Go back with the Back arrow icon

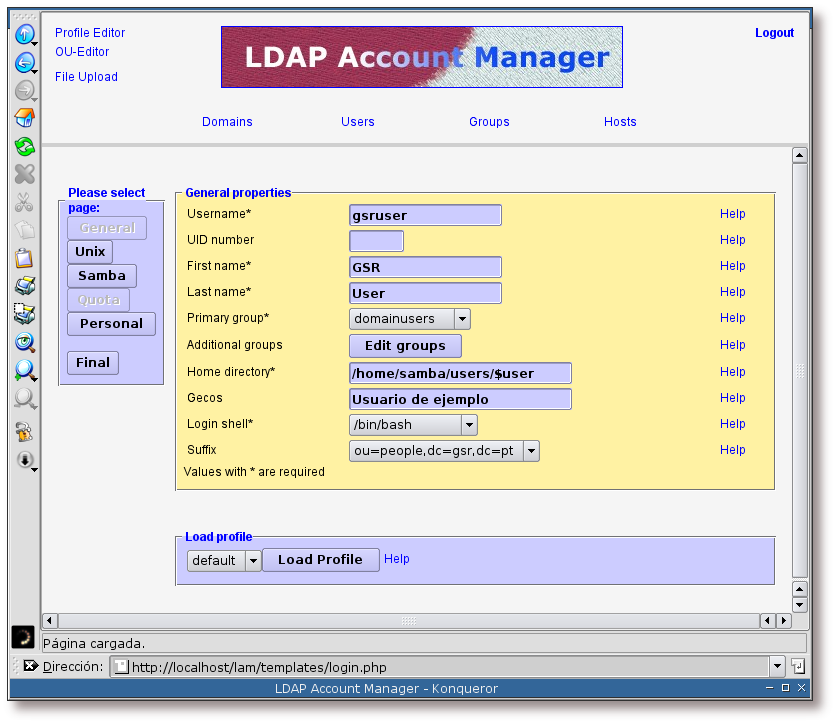pyautogui.click(x=24, y=63)
